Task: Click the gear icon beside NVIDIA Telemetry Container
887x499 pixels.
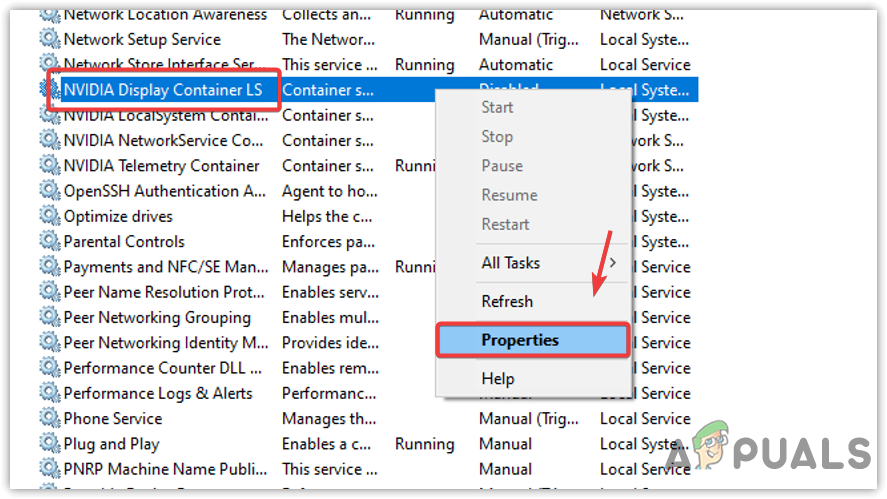Action: click(x=50, y=165)
